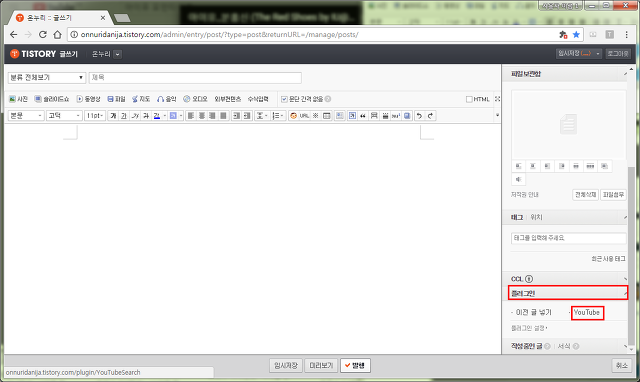Viewport: 640px width, 382px height.
Task: Insert 음악 music
Action: [167, 99]
